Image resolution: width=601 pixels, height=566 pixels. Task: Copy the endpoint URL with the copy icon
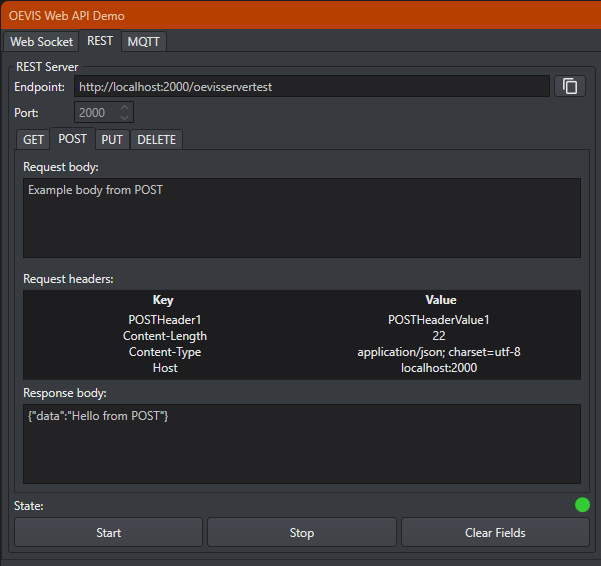[570, 86]
